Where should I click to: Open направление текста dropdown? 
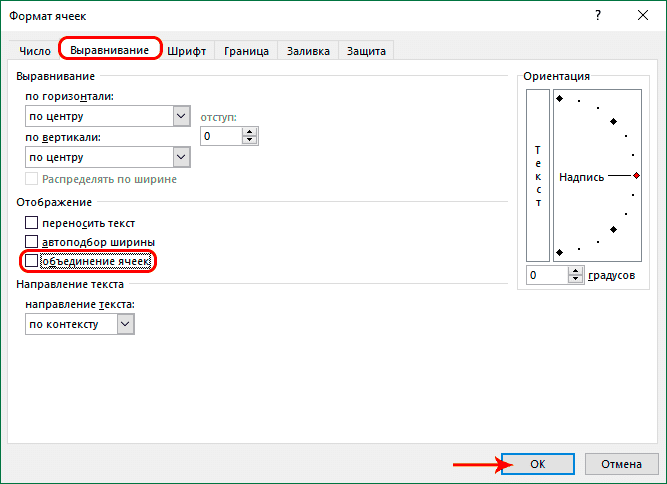click(x=125, y=324)
